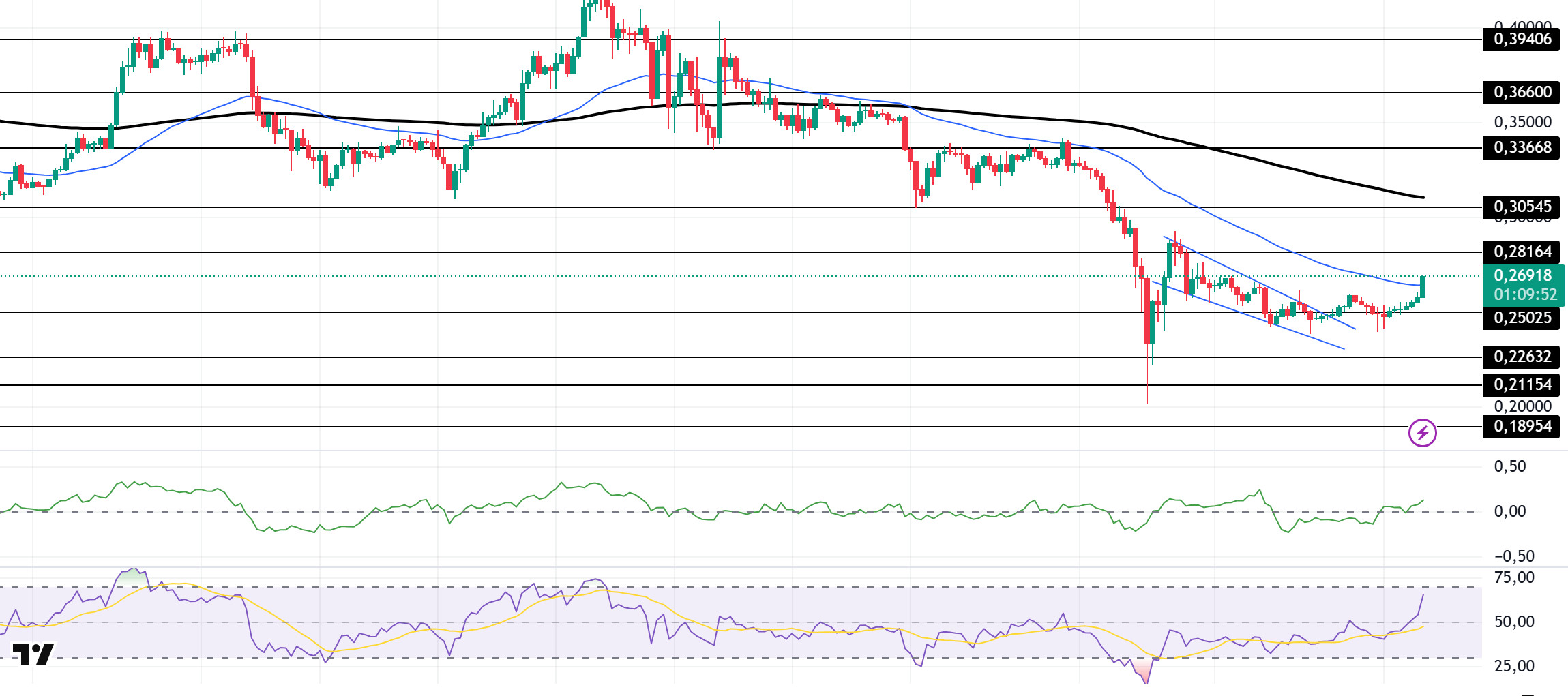Screen dimensions: 1568x696
Task: Click the 0,20000 axis price tick
Action: coord(1522,406)
